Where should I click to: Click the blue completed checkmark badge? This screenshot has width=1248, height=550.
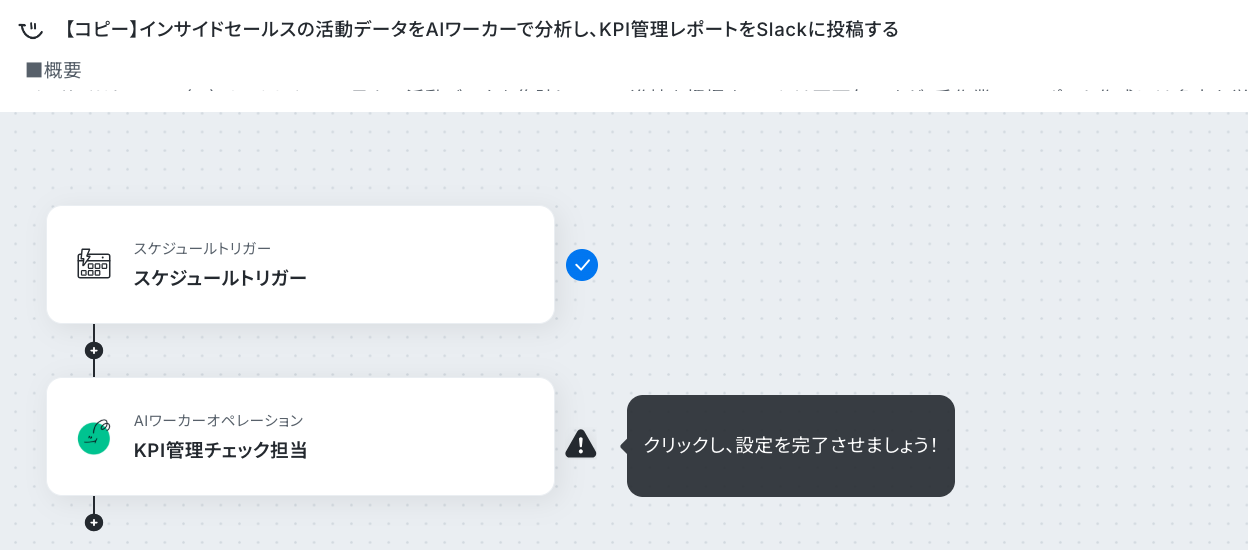pos(582,265)
